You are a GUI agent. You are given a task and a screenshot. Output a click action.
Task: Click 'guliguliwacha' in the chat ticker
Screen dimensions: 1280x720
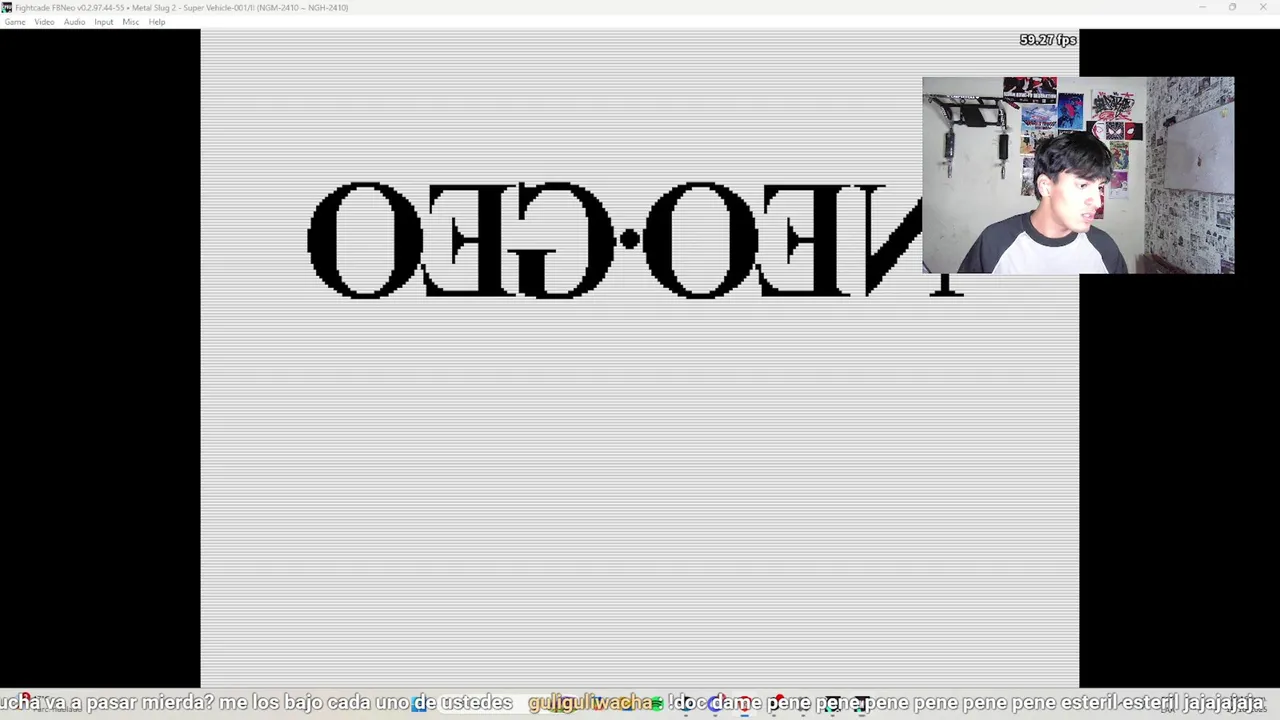(590, 703)
